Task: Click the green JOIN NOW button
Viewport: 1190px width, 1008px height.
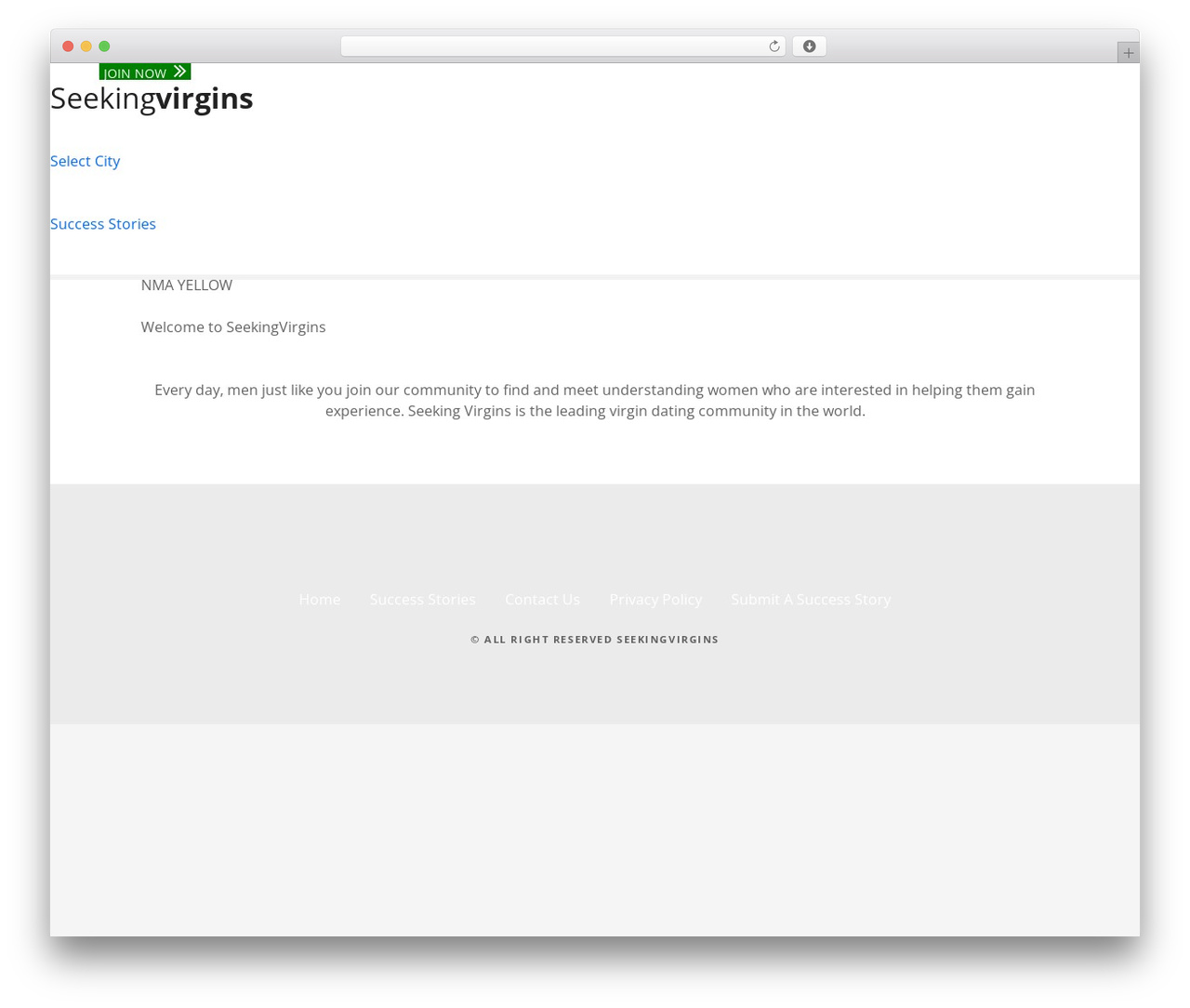Action: pyautogui.click(x=145, y=72)
